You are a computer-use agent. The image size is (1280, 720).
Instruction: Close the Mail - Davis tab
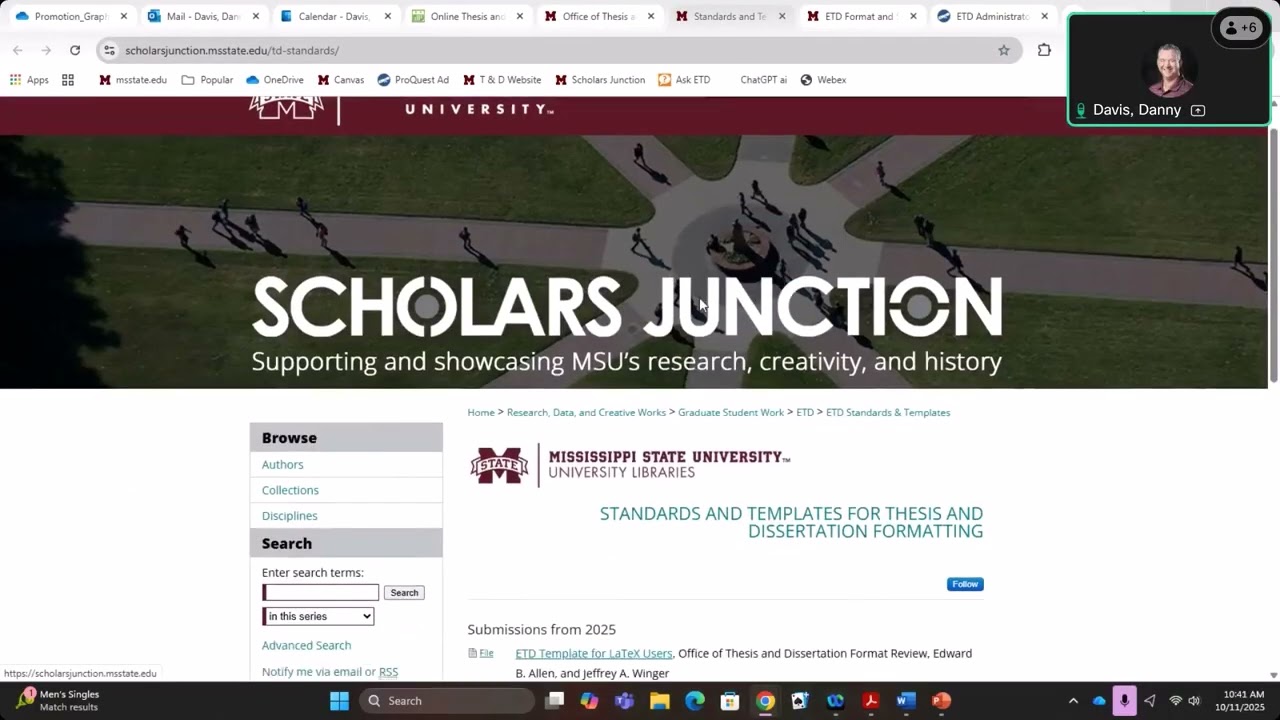(256, 16)
